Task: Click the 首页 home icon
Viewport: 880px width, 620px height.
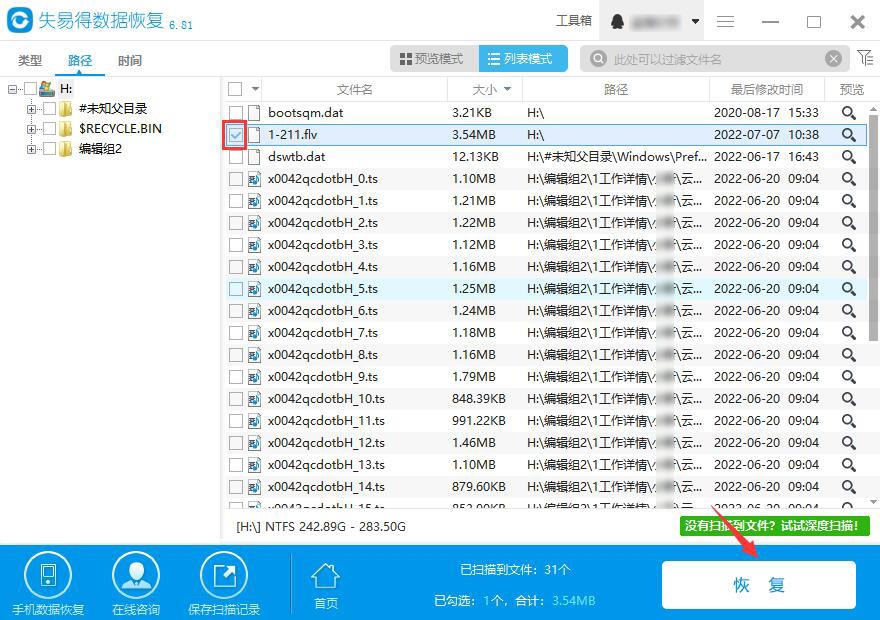Action: 325,573
